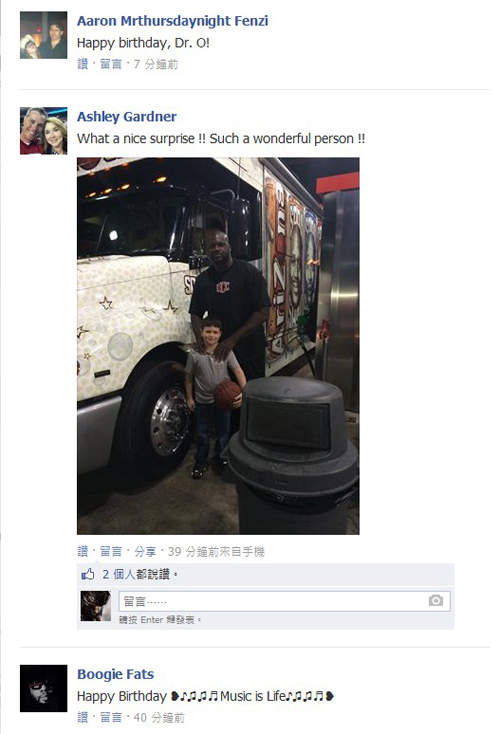Screen dimensions: 500x734
Task: Like Boogie Fats' birthday post
Action: 83,717
